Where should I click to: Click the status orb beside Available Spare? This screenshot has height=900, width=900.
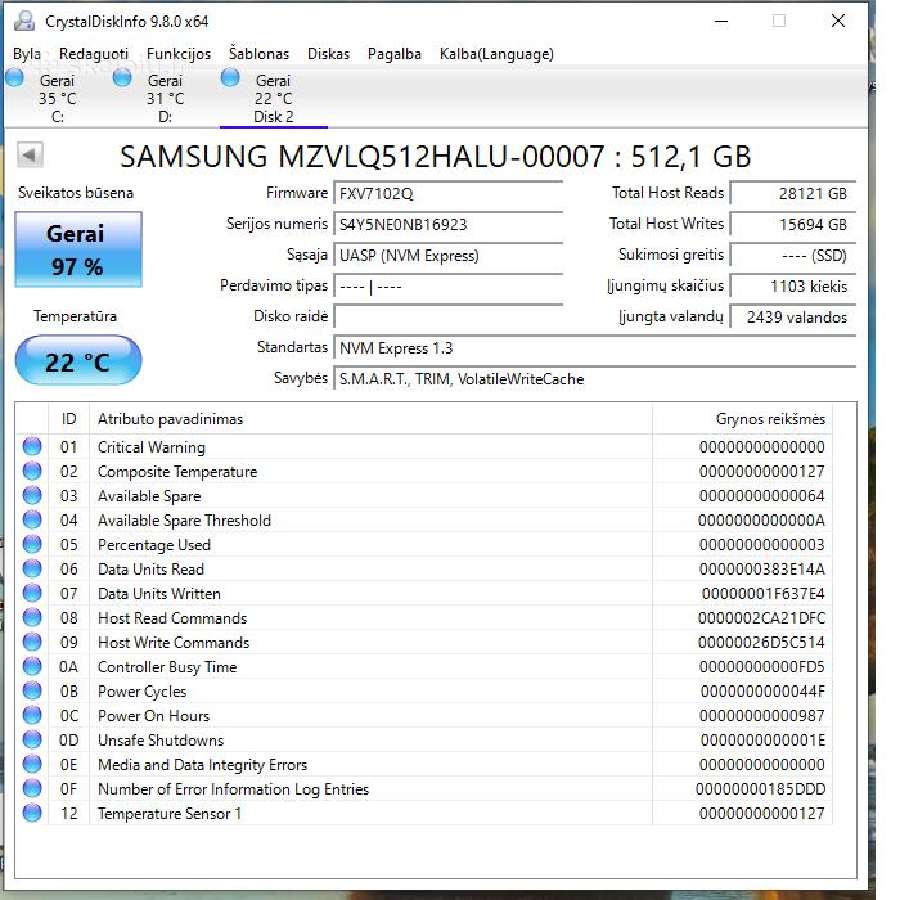pos(32,495)
